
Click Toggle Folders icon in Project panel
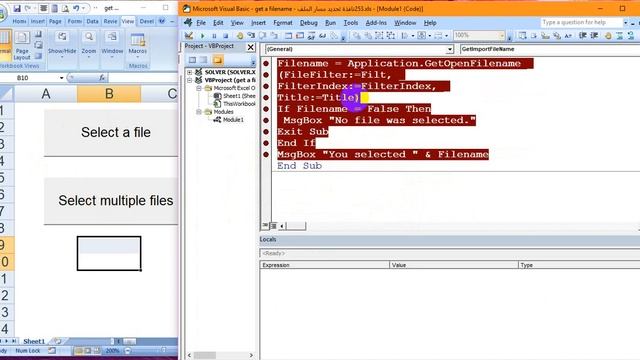pos(218,60)
